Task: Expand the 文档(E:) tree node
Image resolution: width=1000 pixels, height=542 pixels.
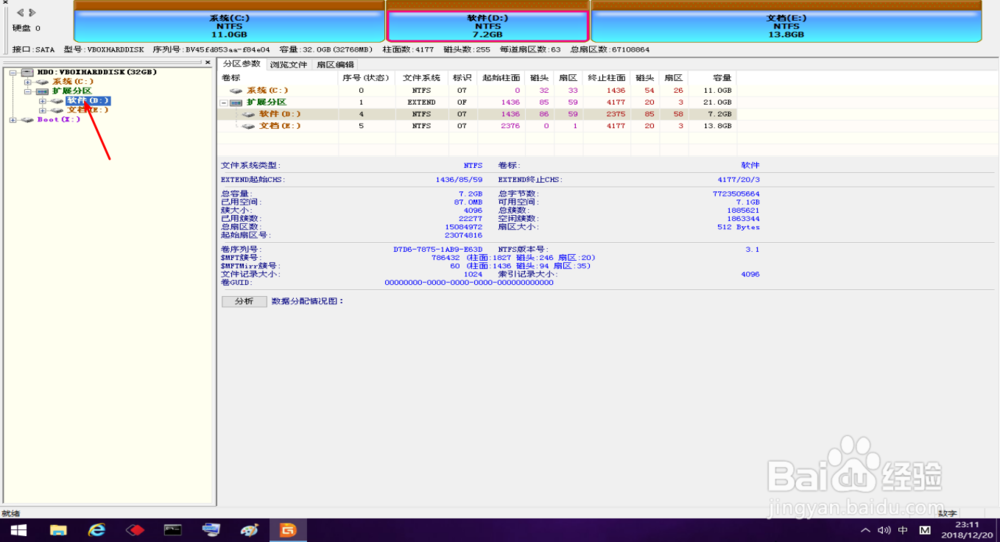Action: tap(42, 110)
